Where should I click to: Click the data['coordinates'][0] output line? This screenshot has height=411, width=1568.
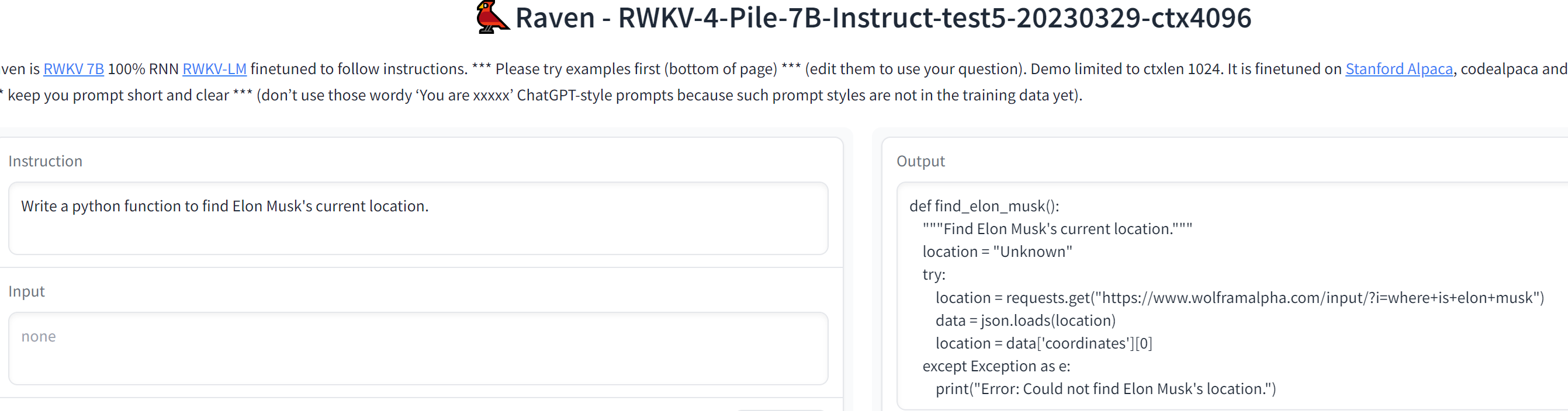coord(1043,343)
